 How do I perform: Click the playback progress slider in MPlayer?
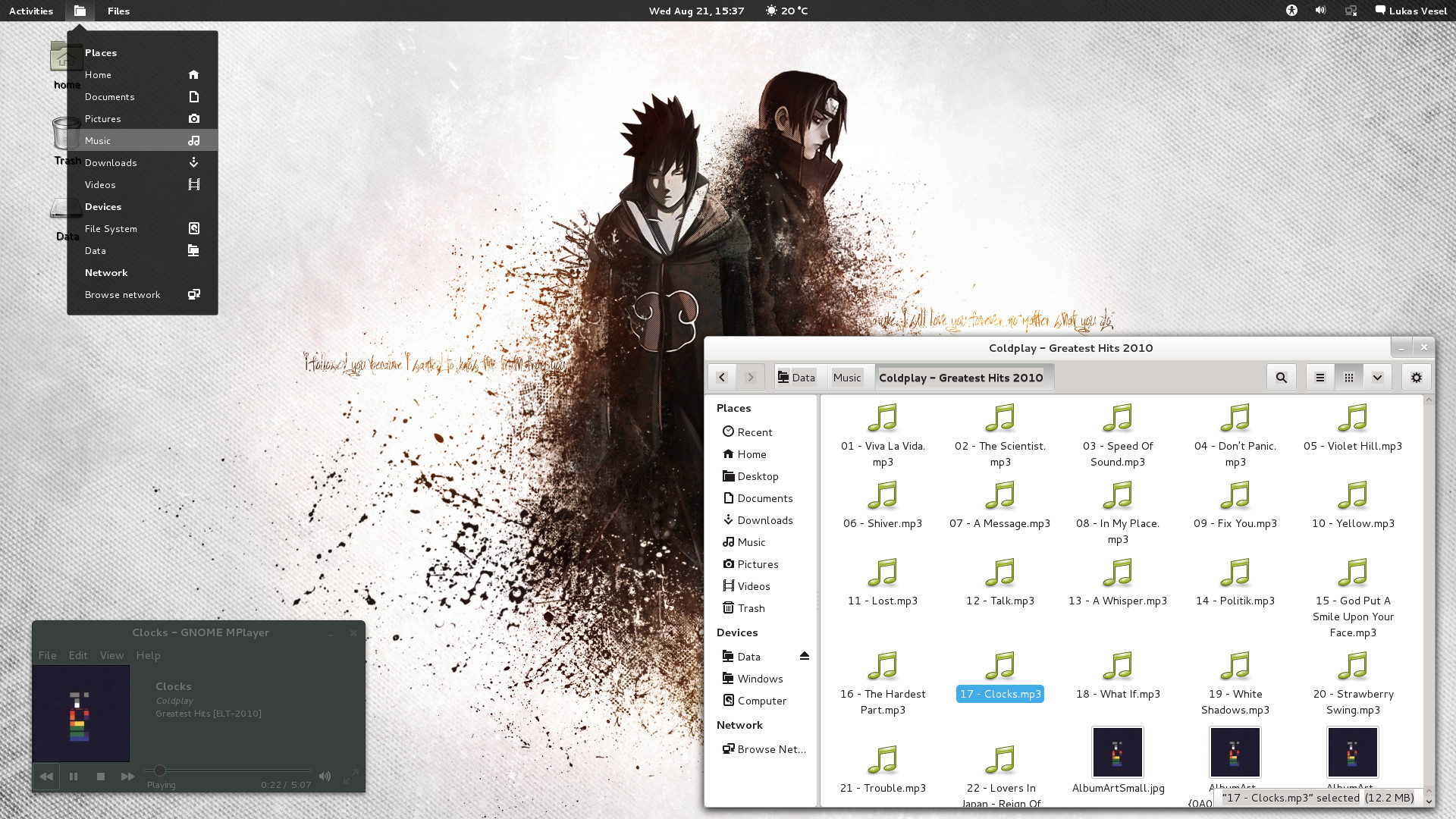tap(227, 770)
